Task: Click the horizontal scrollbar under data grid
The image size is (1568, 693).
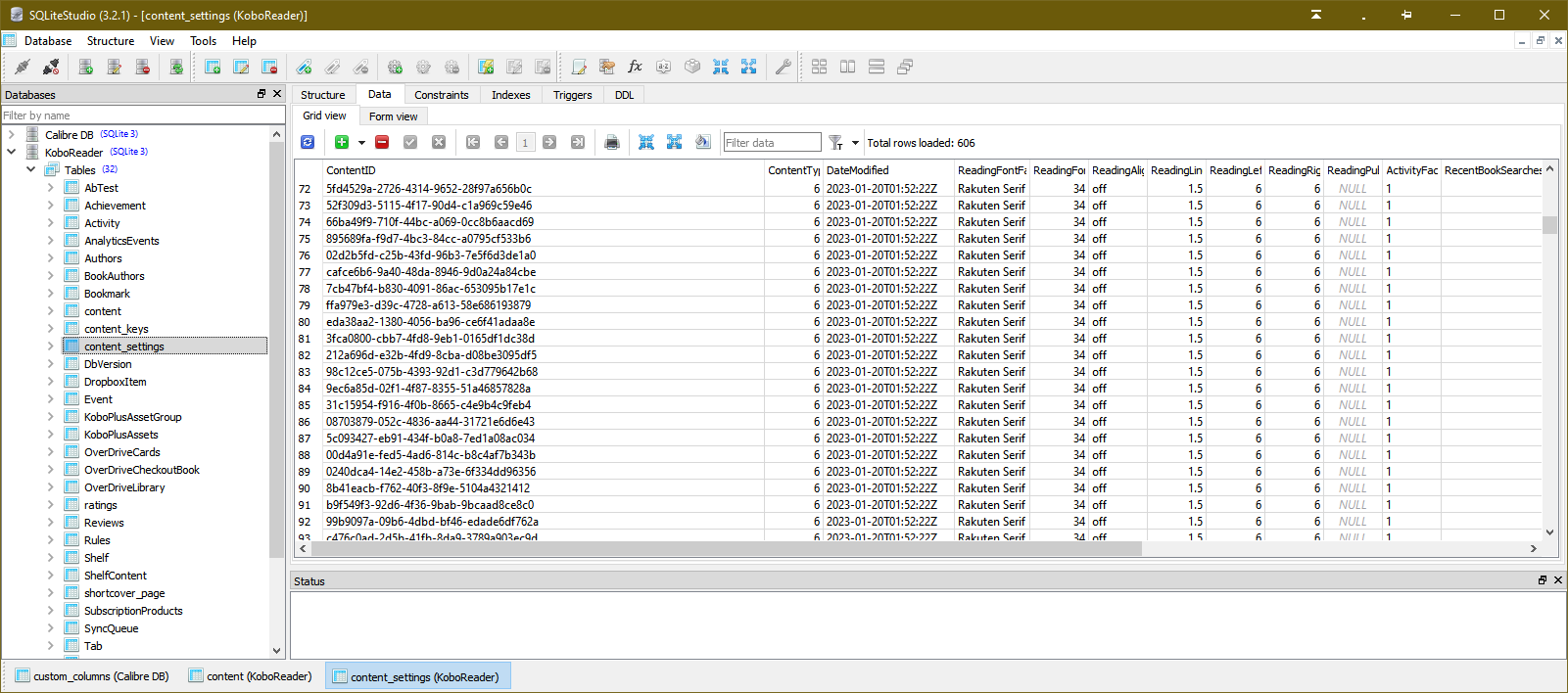Action: (725, 549)
